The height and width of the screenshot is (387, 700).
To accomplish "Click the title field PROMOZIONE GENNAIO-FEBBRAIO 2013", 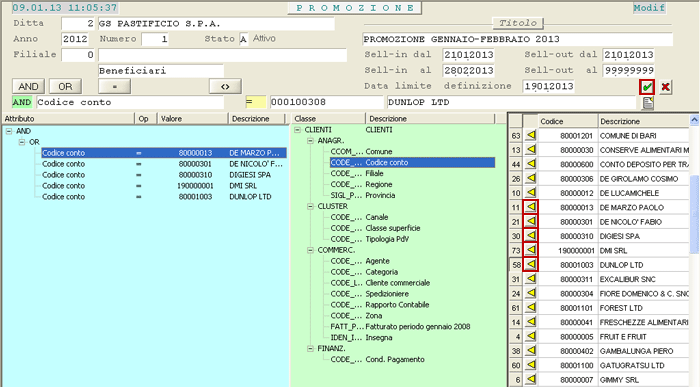I will [x=517, y=39].
